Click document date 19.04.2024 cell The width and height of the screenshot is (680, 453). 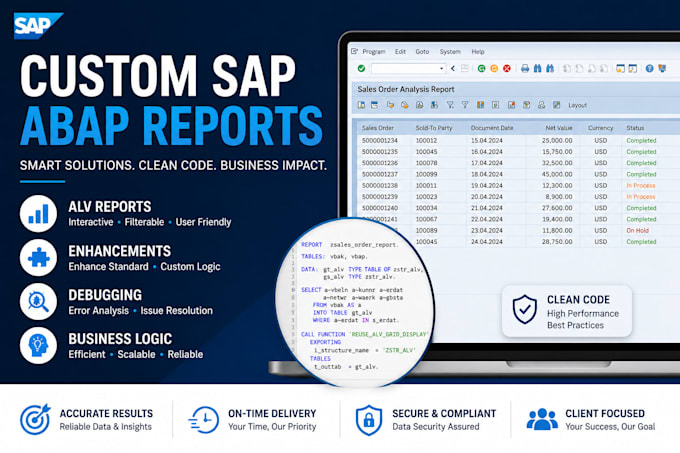[487, 186]
